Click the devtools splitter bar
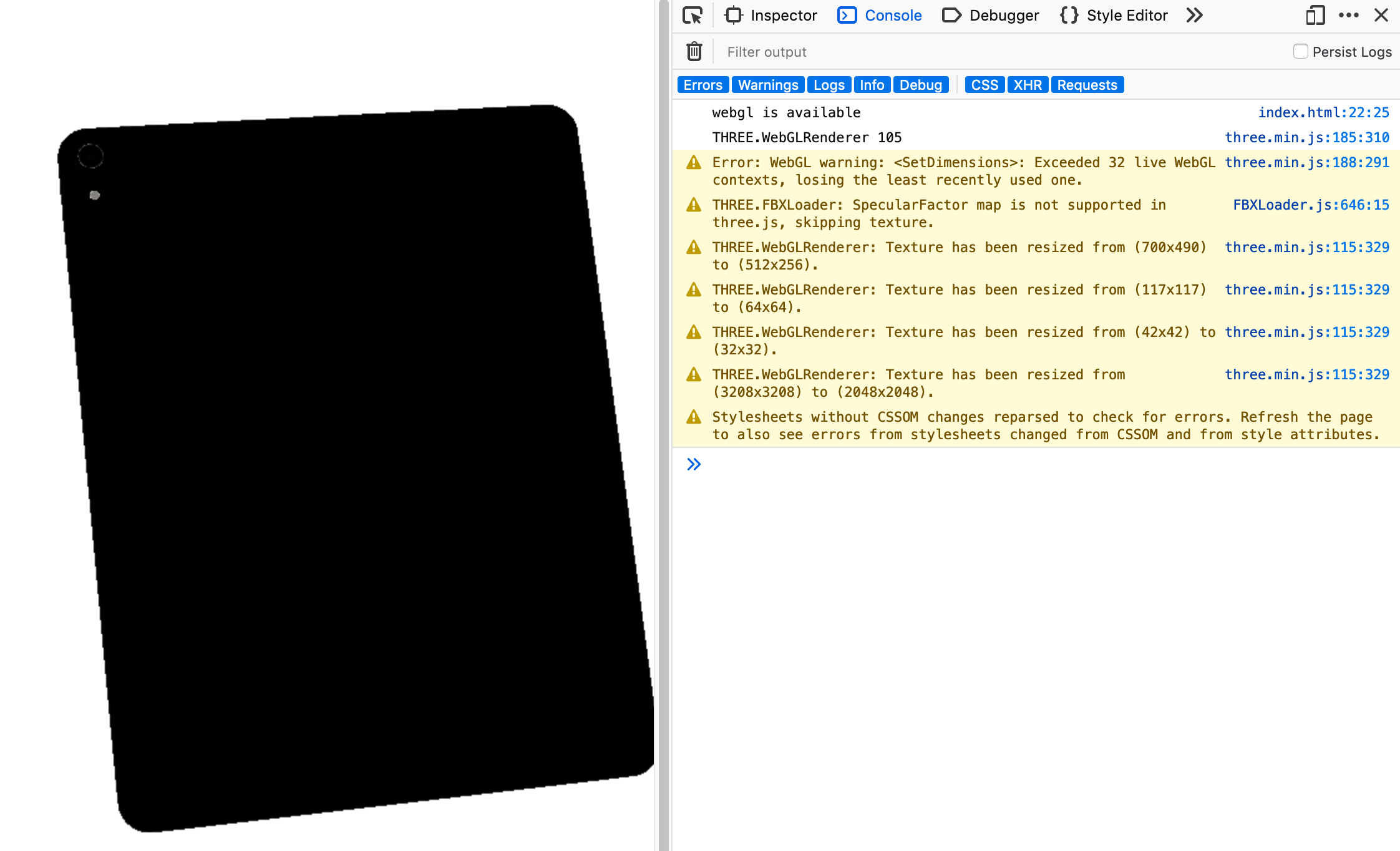Image resolution: width=1400 pixels, height=851 pixels. coord(663,425)
